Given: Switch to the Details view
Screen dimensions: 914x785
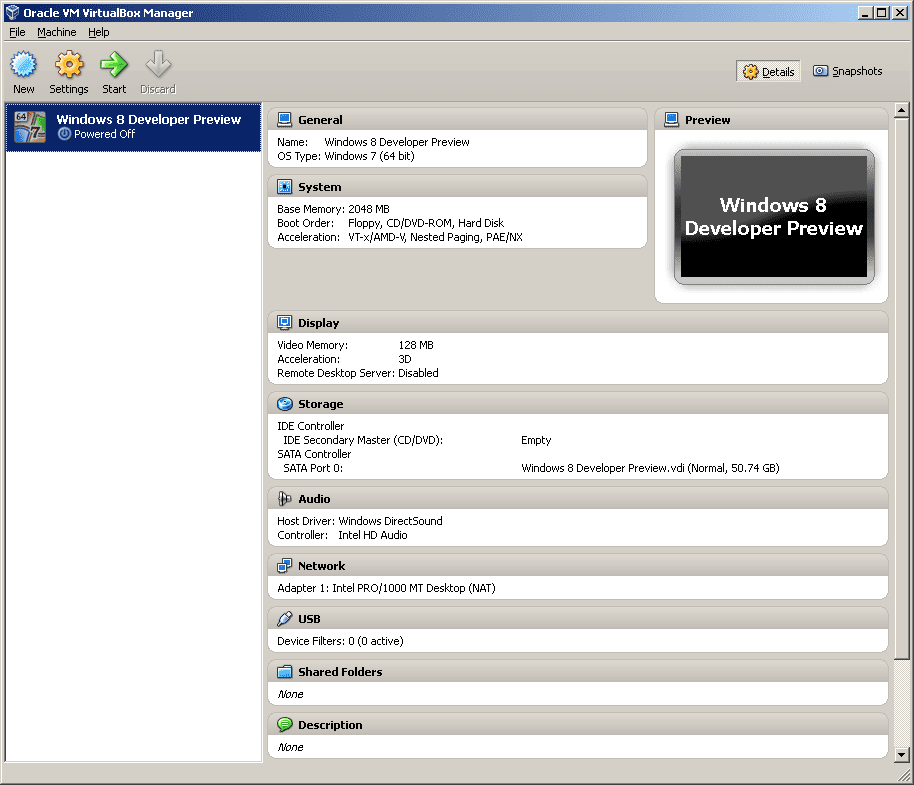Looking at the screenshot, I should click(768, 72).
